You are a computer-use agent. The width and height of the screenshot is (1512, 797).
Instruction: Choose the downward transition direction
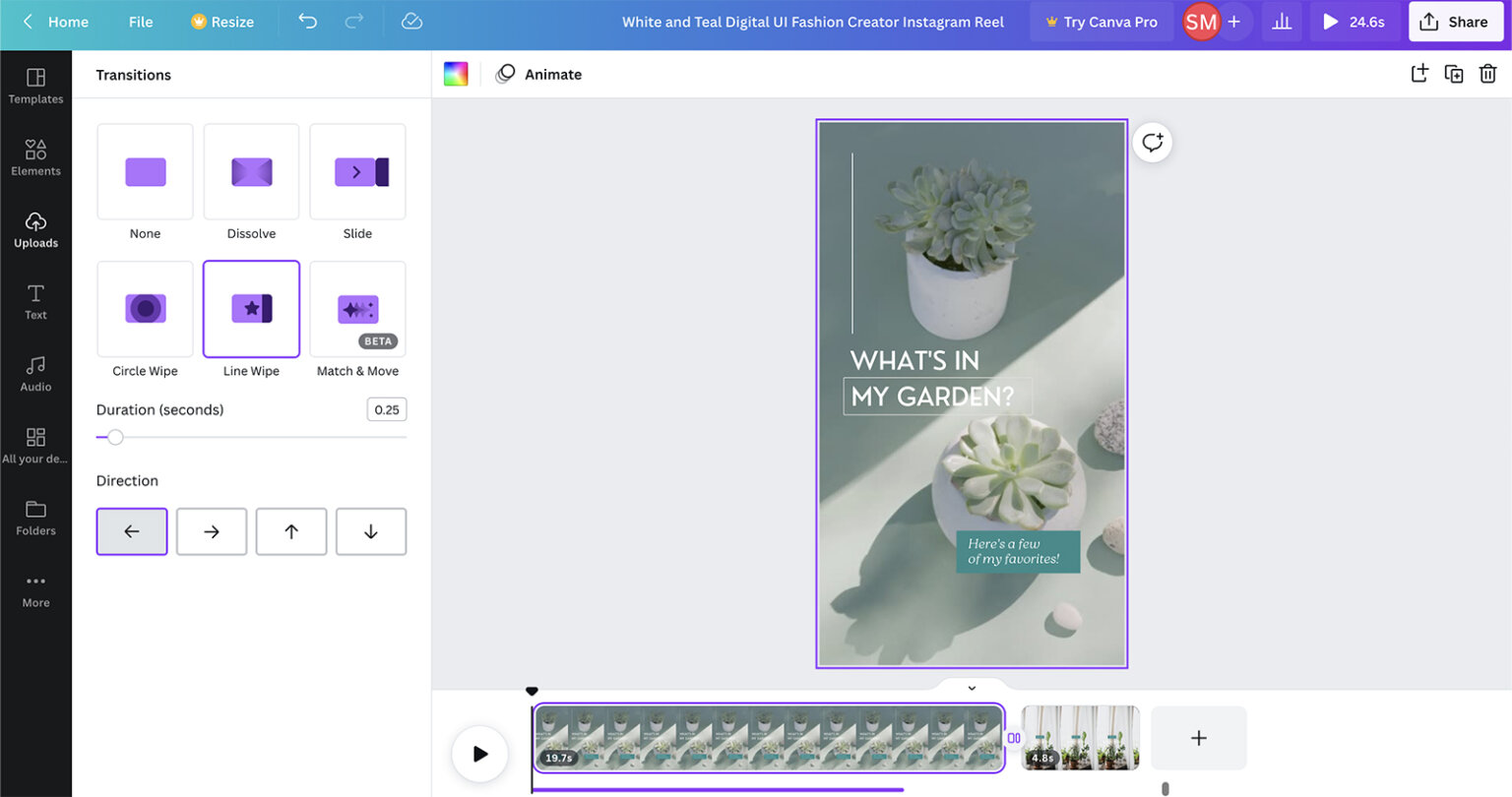370,531
